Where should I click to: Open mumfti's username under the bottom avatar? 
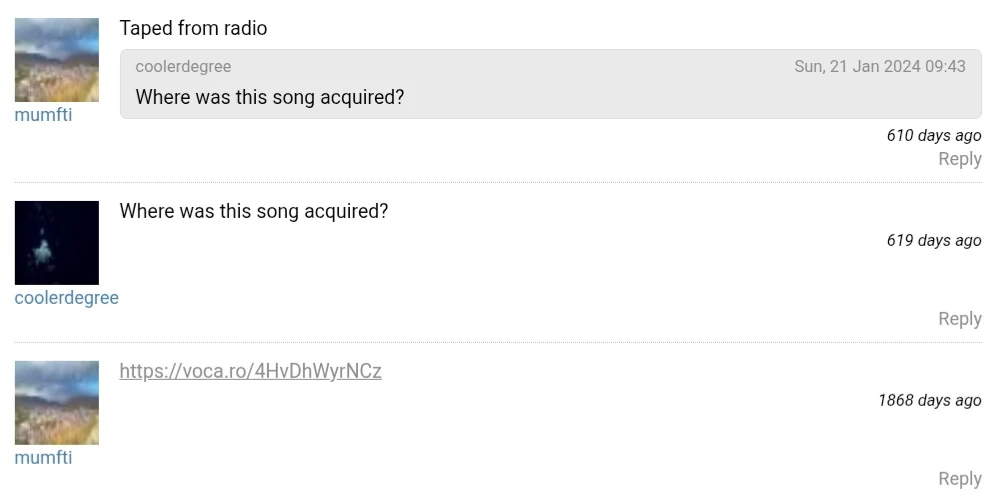(43, 458)
